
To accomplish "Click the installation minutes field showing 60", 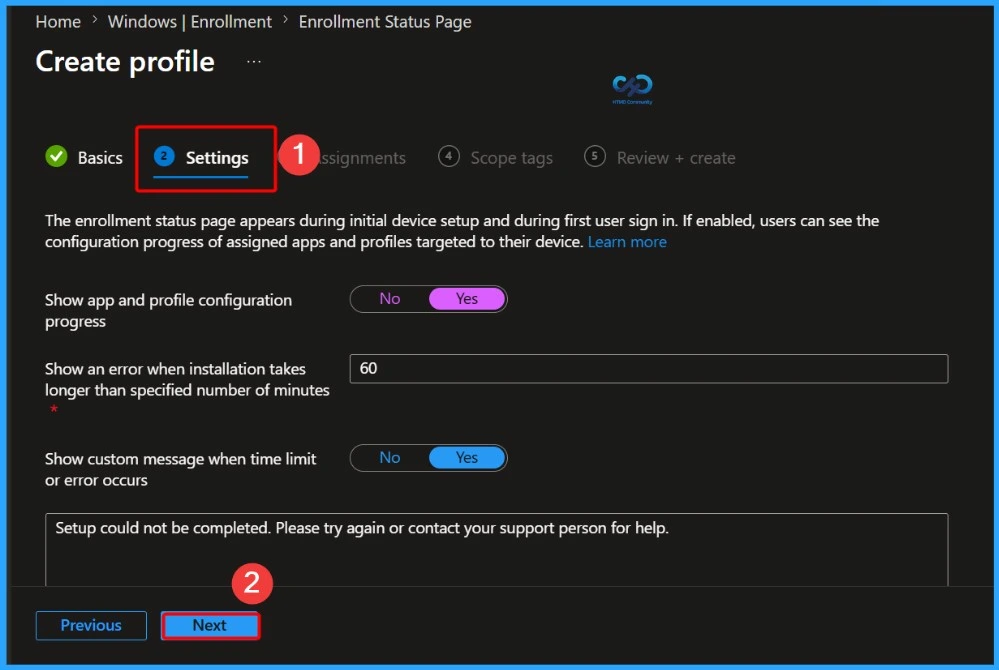I will point(649,369).
